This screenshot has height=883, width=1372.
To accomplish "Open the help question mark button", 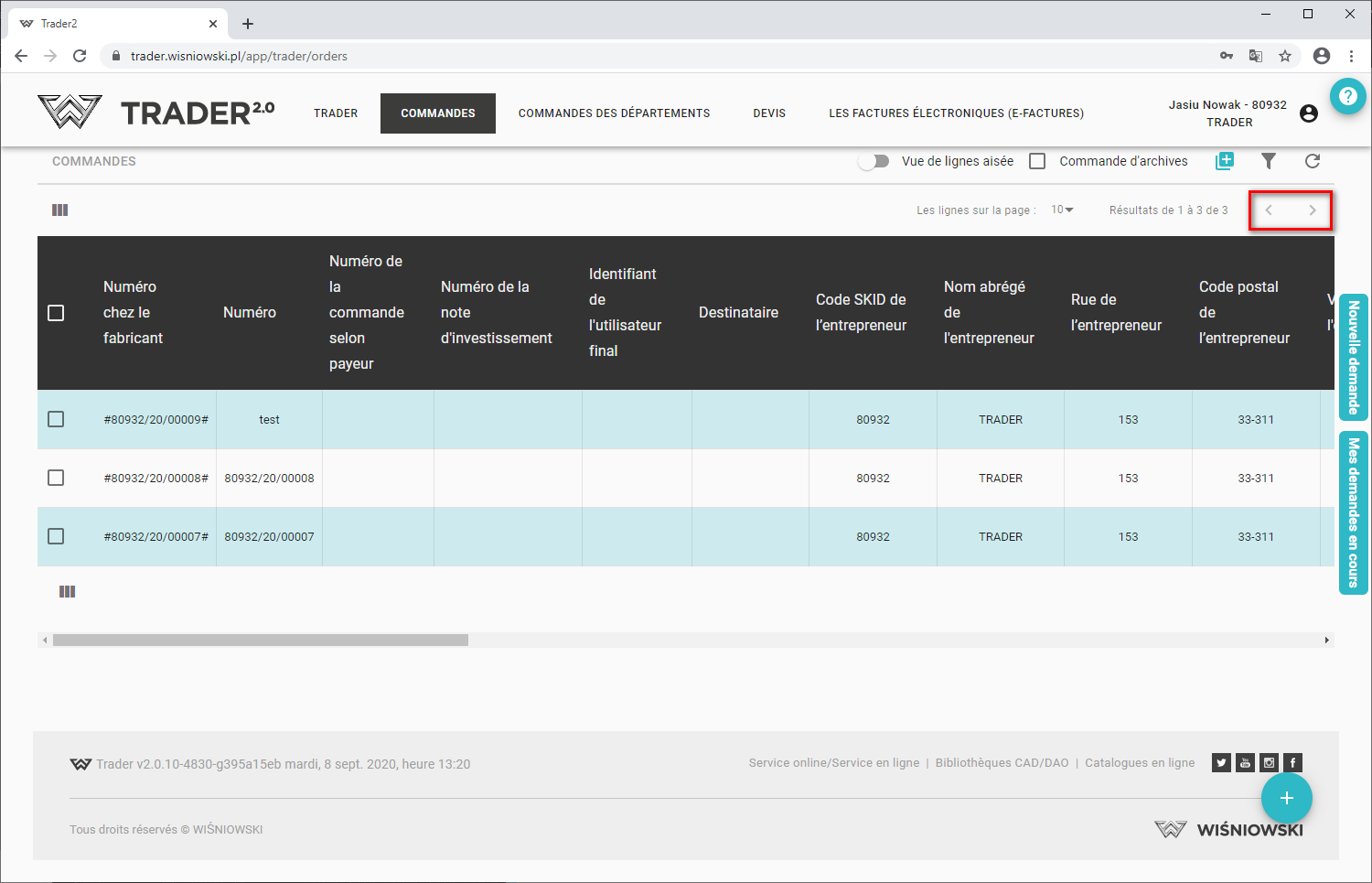I will 1347,96.
